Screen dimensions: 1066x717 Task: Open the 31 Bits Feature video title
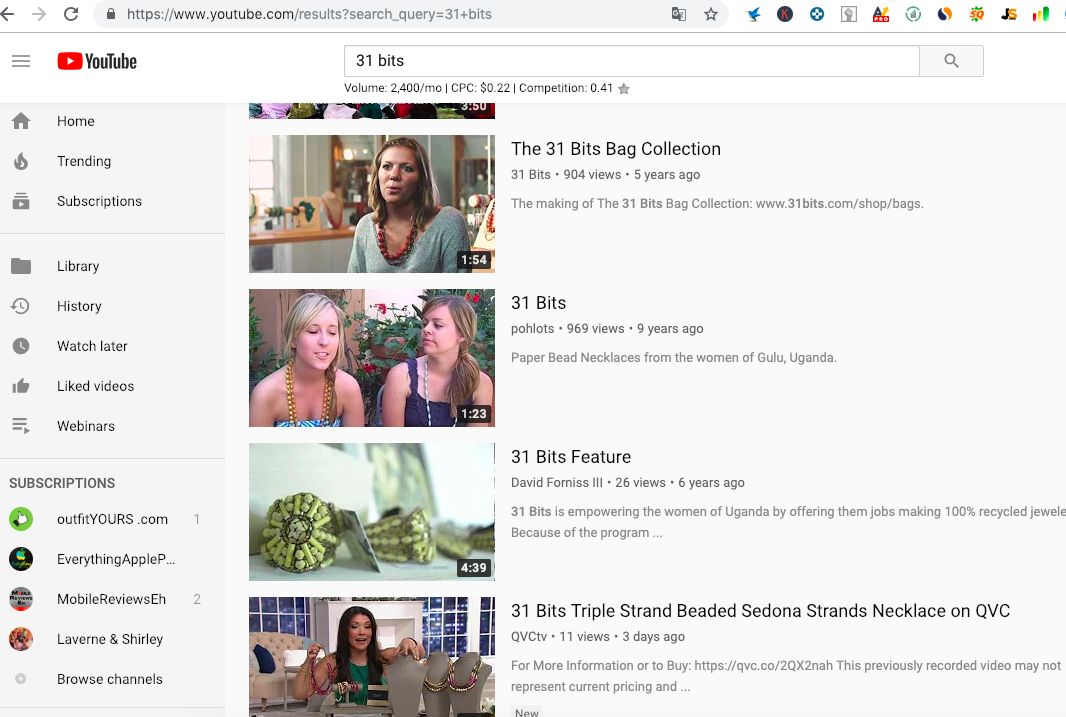point(571,457)
